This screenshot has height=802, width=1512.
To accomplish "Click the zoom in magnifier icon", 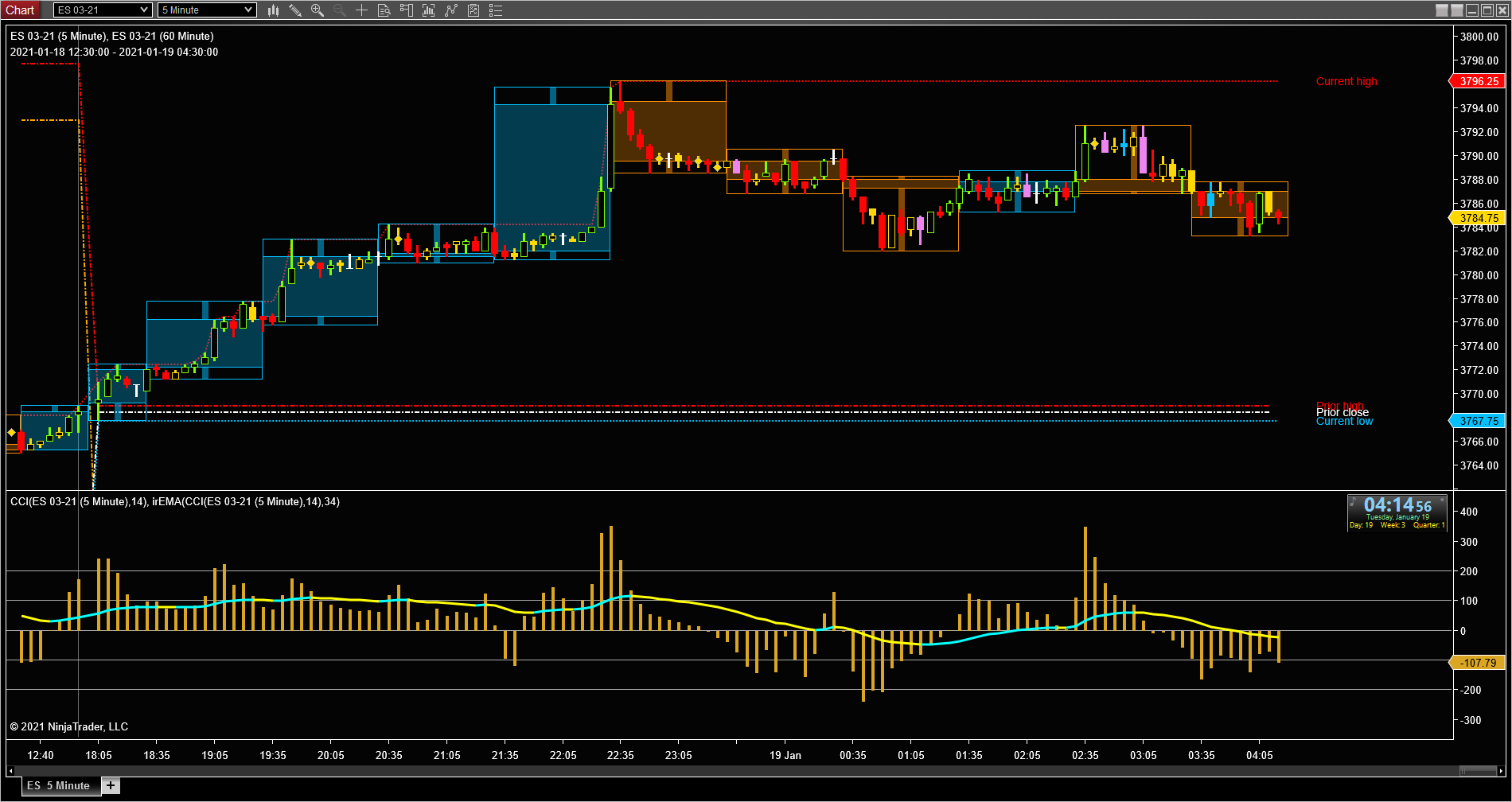I will coord(318,10).
